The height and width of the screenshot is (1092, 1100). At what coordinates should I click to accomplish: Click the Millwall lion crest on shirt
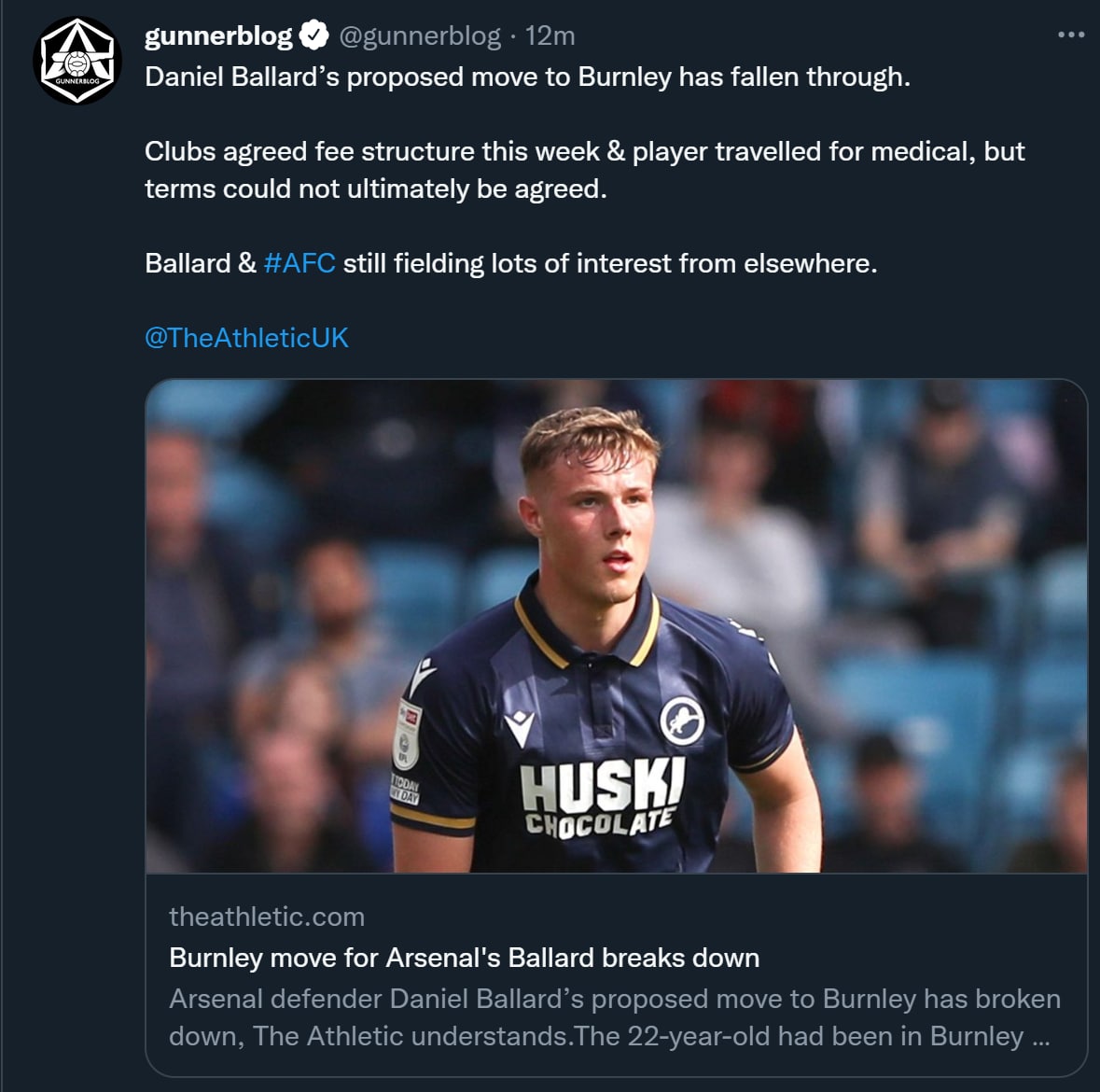tap(682, 720)
